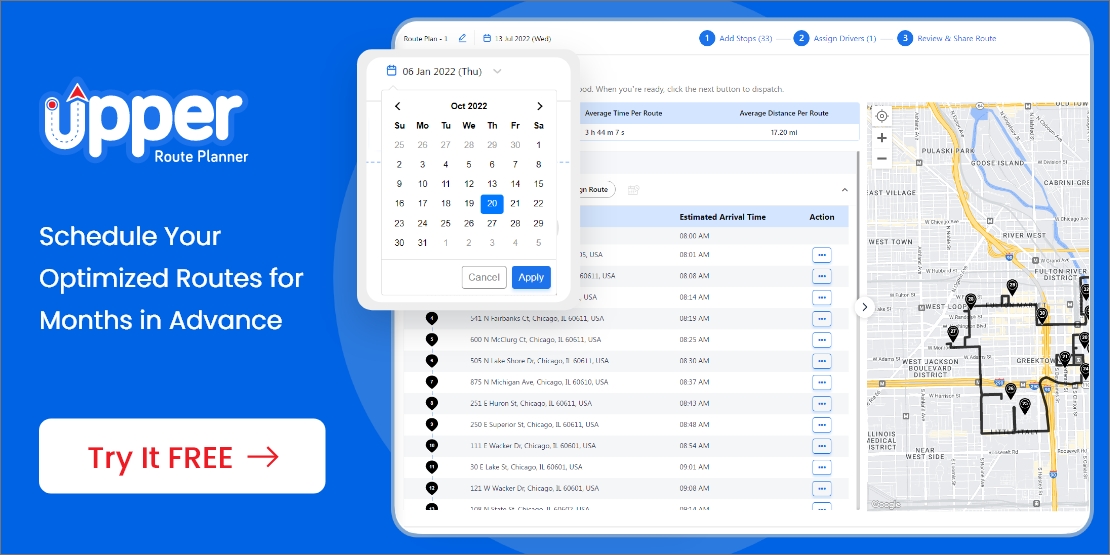Click stop marker 4 in the stops list
The width and height of the screenshot is (1110, 555).
tap(432, 319)
